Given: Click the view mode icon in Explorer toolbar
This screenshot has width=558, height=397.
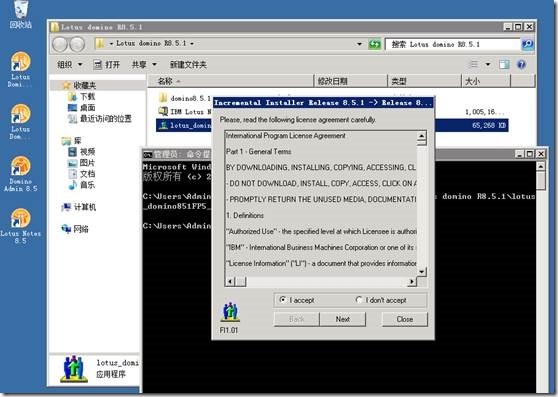Looking at the screenshot, I should tap(474, 64).
